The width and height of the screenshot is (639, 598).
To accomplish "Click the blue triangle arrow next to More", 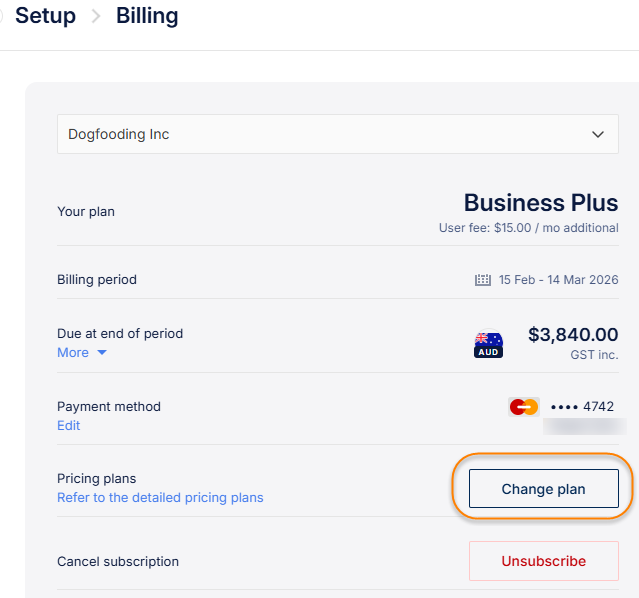I will pyautogui.click(x=102, y=353).
